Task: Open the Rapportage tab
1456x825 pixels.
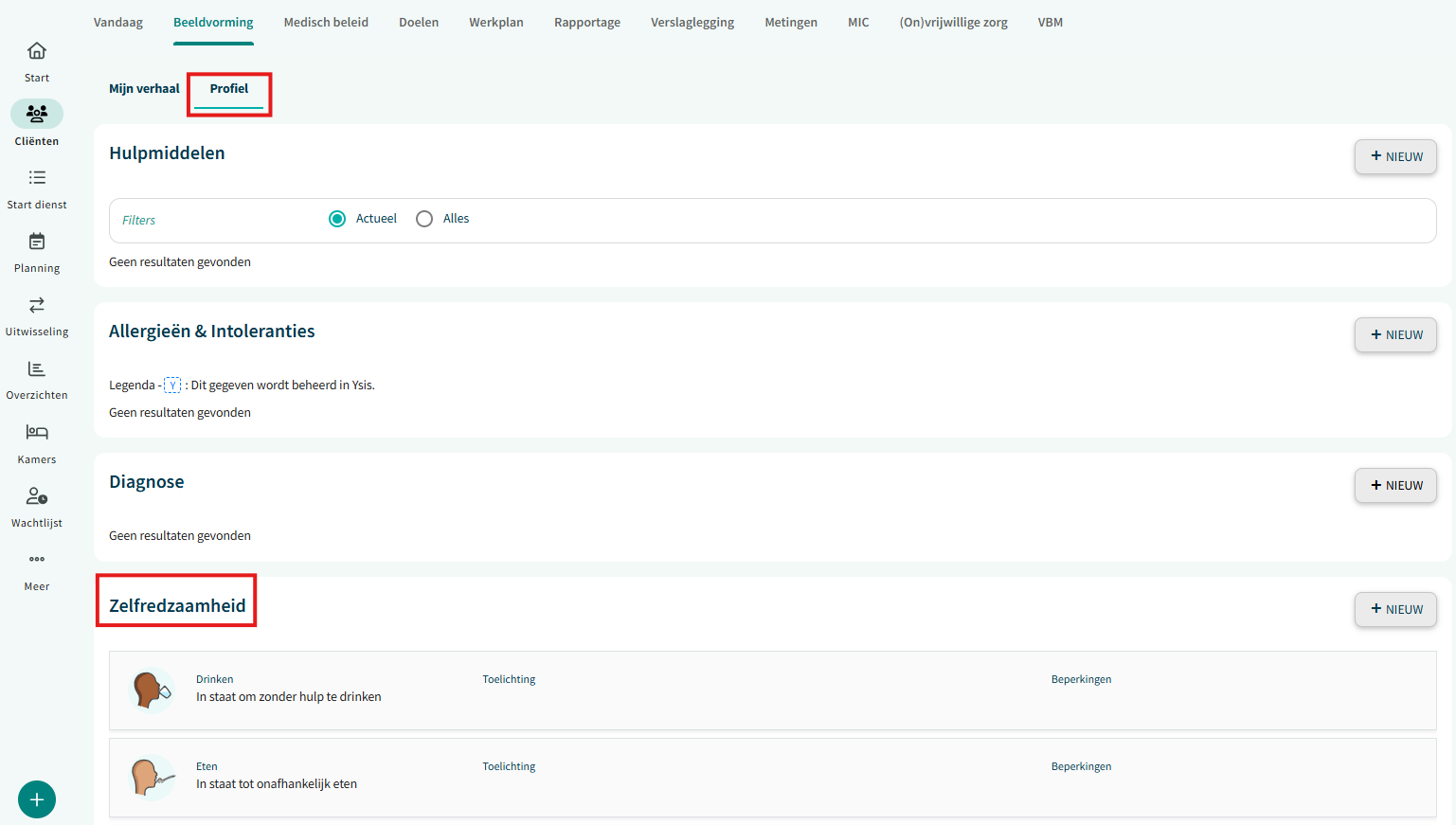Action: (587, 22)
